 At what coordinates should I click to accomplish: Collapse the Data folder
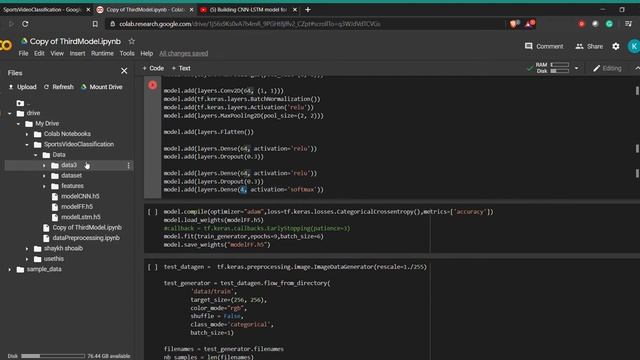coord(36,155)
